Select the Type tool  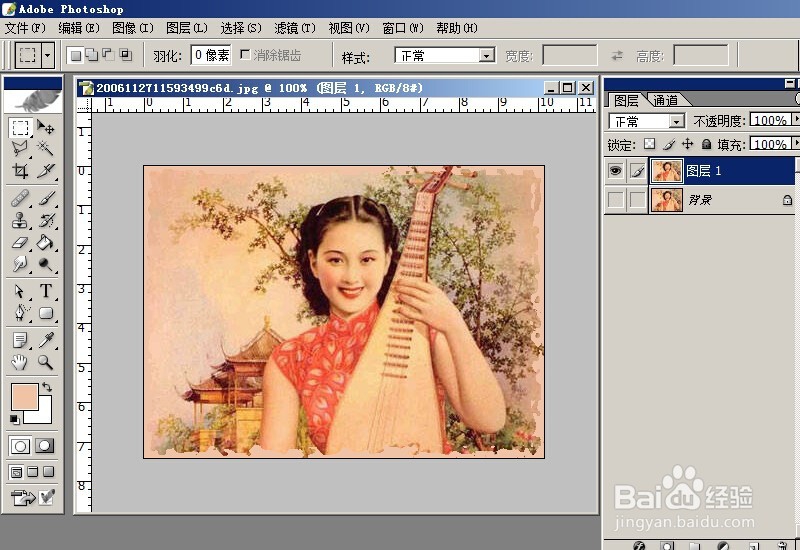click(x=45, y=291)
